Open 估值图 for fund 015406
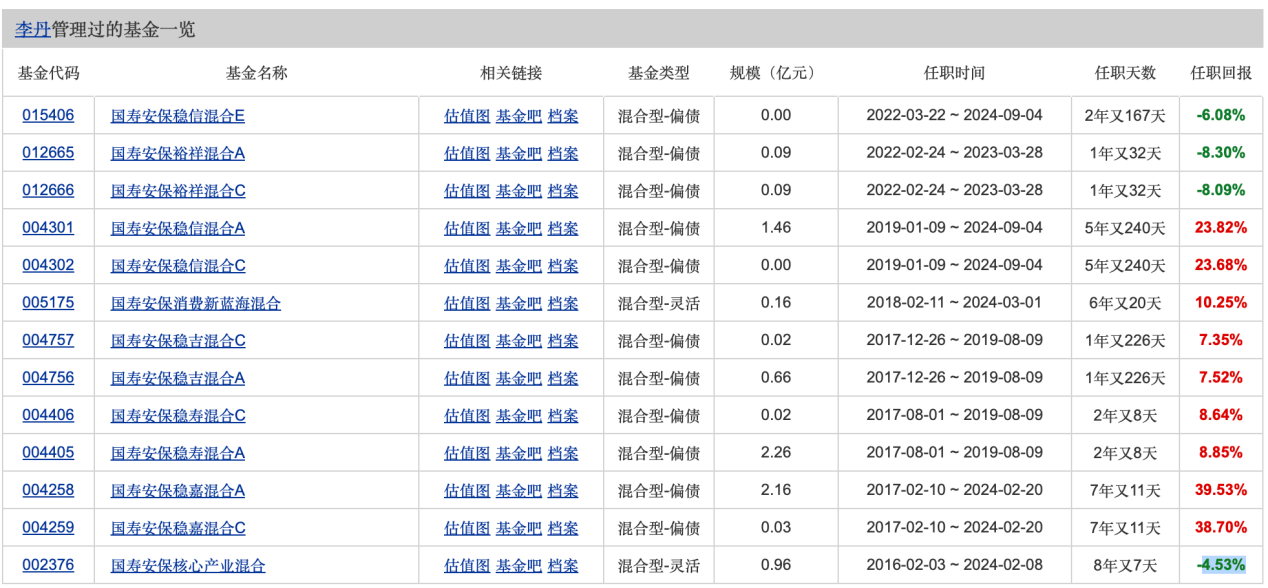This screenshot has height=588, width=1268. coord(467,116)
